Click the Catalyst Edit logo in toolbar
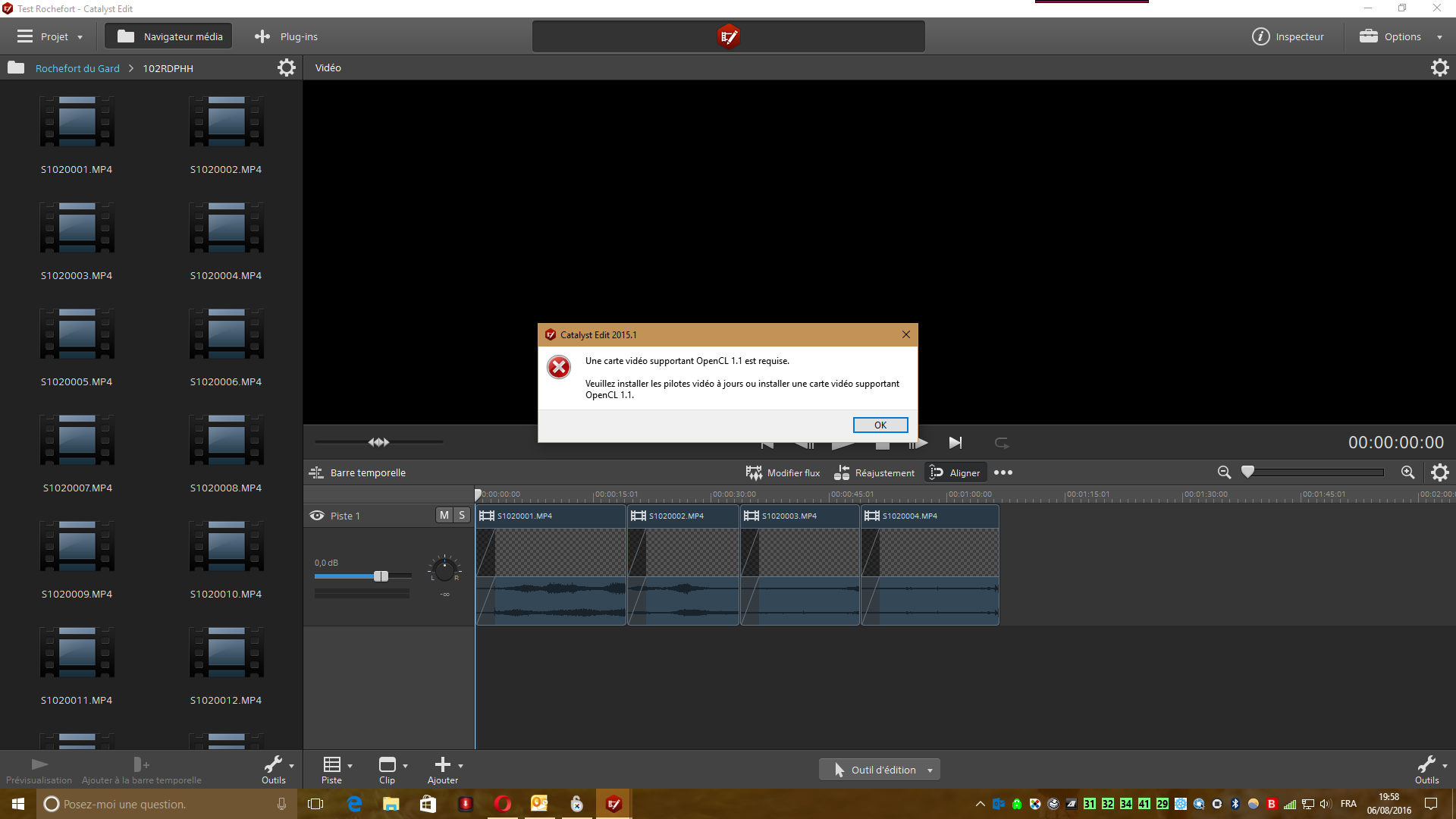The width and height of the screenshot is (1456, 819). pyautogui.click(x=728, y=36)
